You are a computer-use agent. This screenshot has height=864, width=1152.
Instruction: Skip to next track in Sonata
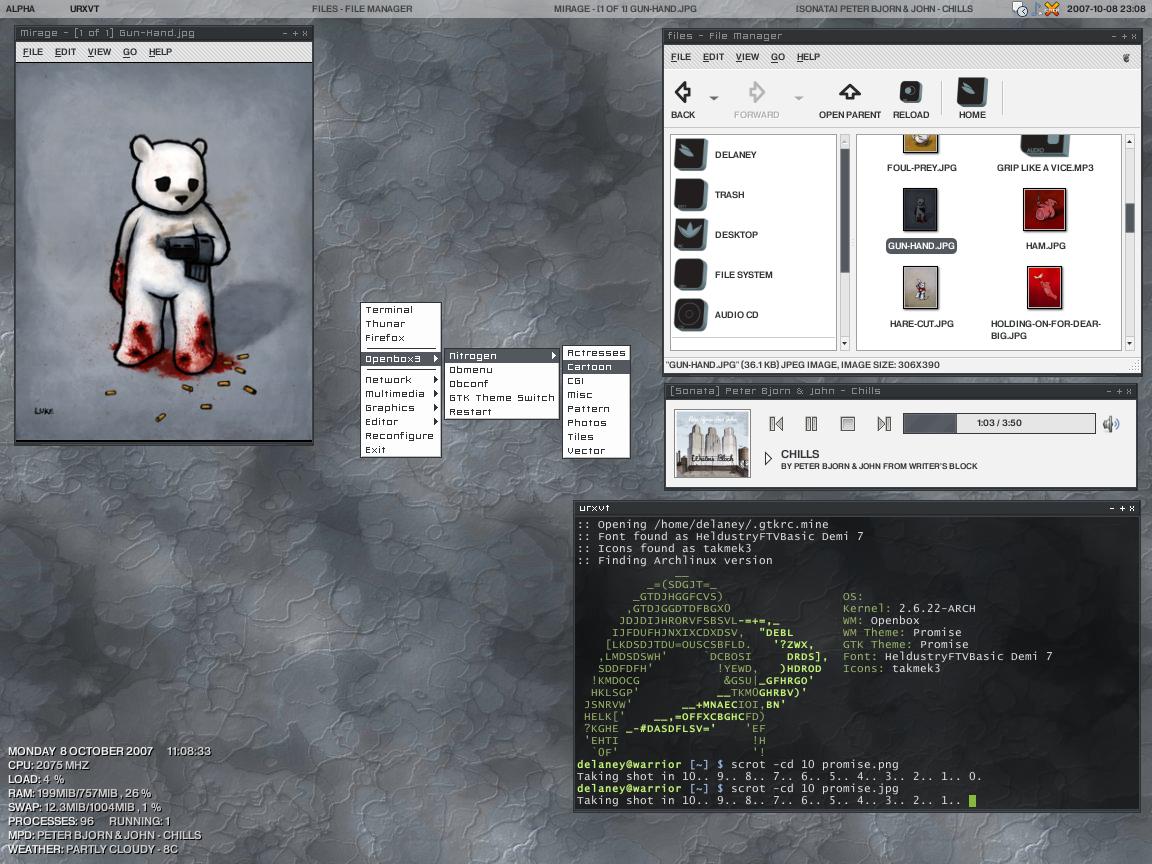pyautogui.click(x=884, y=423)
